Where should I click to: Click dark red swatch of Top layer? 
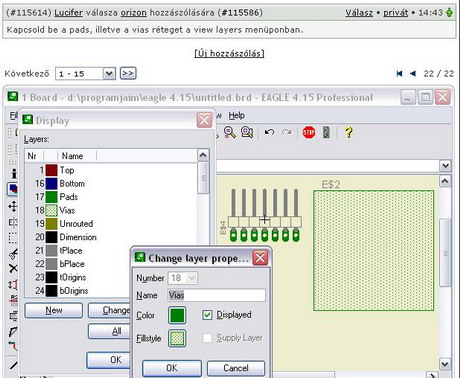(x=51, y=170)
